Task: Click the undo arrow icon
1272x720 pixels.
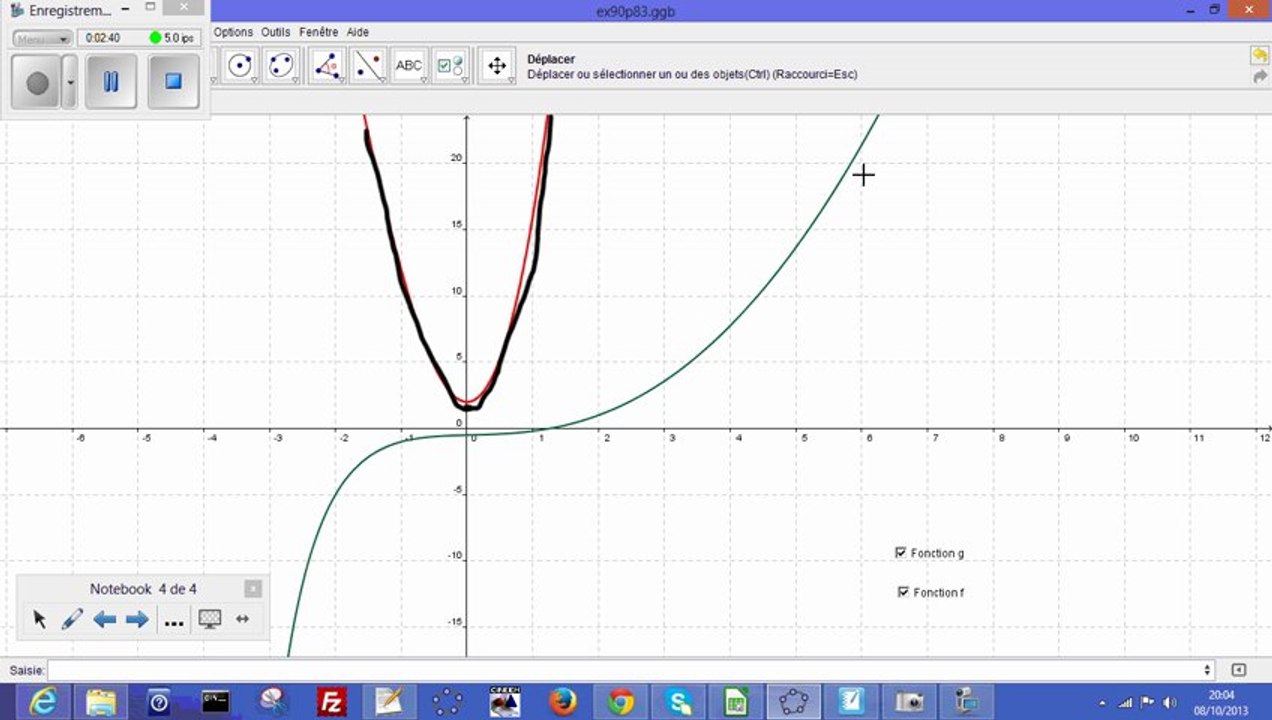Action: coord(1259,55)
